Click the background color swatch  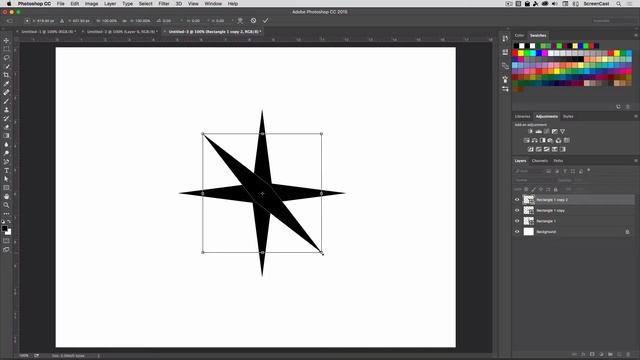click(9, 232)
